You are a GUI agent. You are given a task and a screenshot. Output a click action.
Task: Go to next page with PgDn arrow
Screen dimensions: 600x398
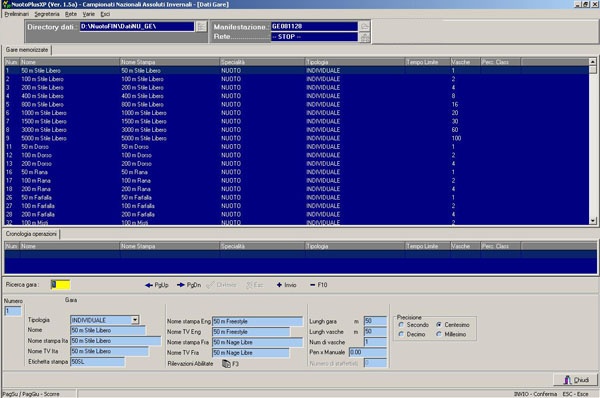[189, 285]
